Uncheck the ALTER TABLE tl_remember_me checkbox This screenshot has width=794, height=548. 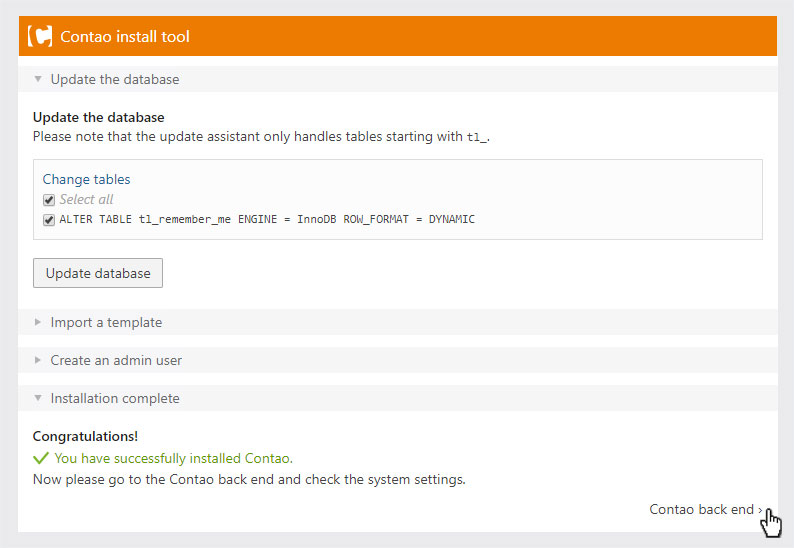[49, 220]
